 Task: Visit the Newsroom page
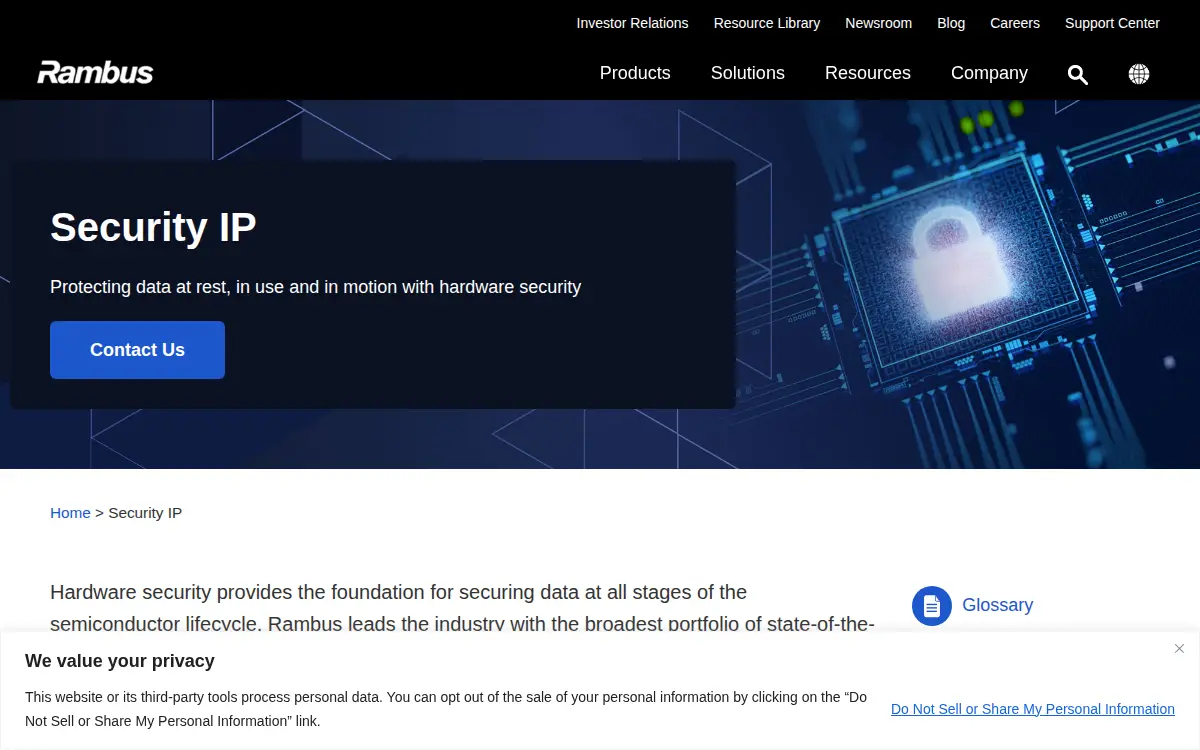[878, 23]
